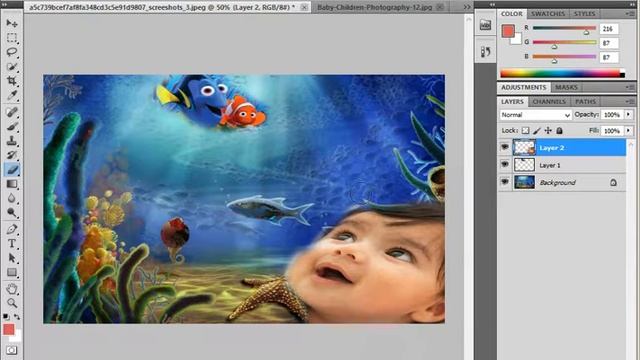Select the History Brush tool
This screenshot has height=360, width=640.
12,155
